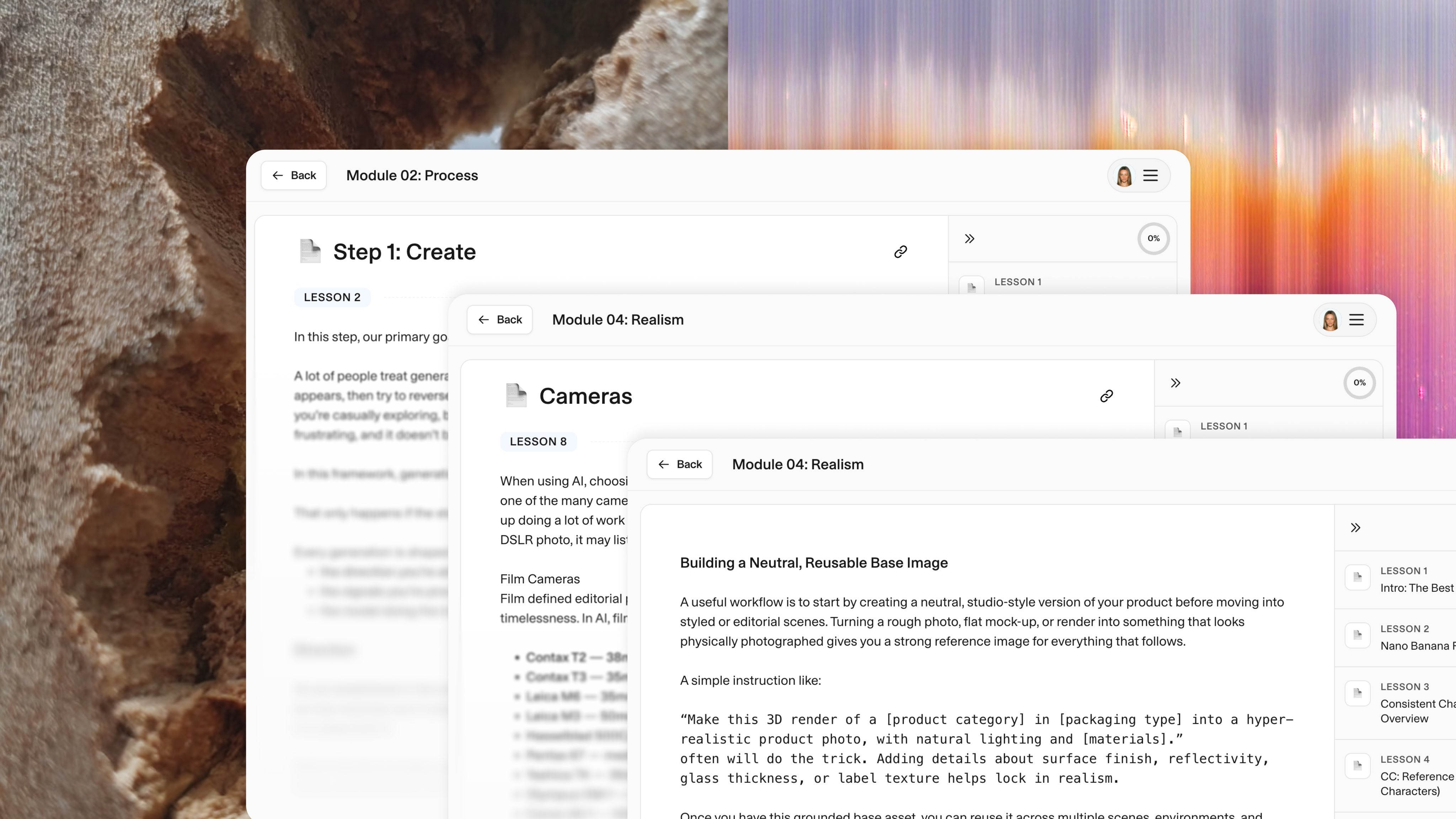Image resolution: width=1456 pixels, height=819 pixels.
Task: Select Lesson 3 Consistent Characters Overview
Action: click(x=1407, y=703)
